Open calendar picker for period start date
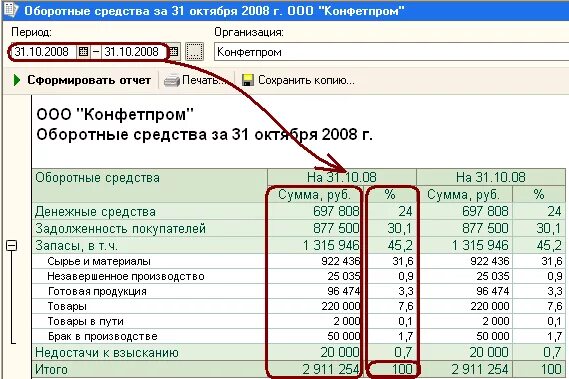This screenshot has height=379, width=569. (83, 52)
